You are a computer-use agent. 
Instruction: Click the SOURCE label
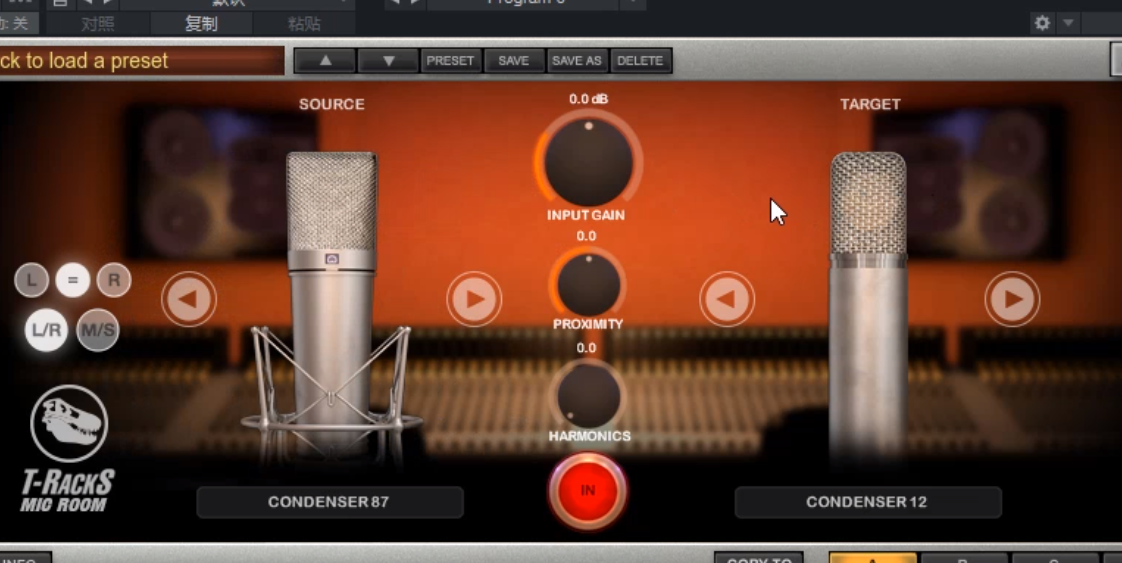[332, 104]
